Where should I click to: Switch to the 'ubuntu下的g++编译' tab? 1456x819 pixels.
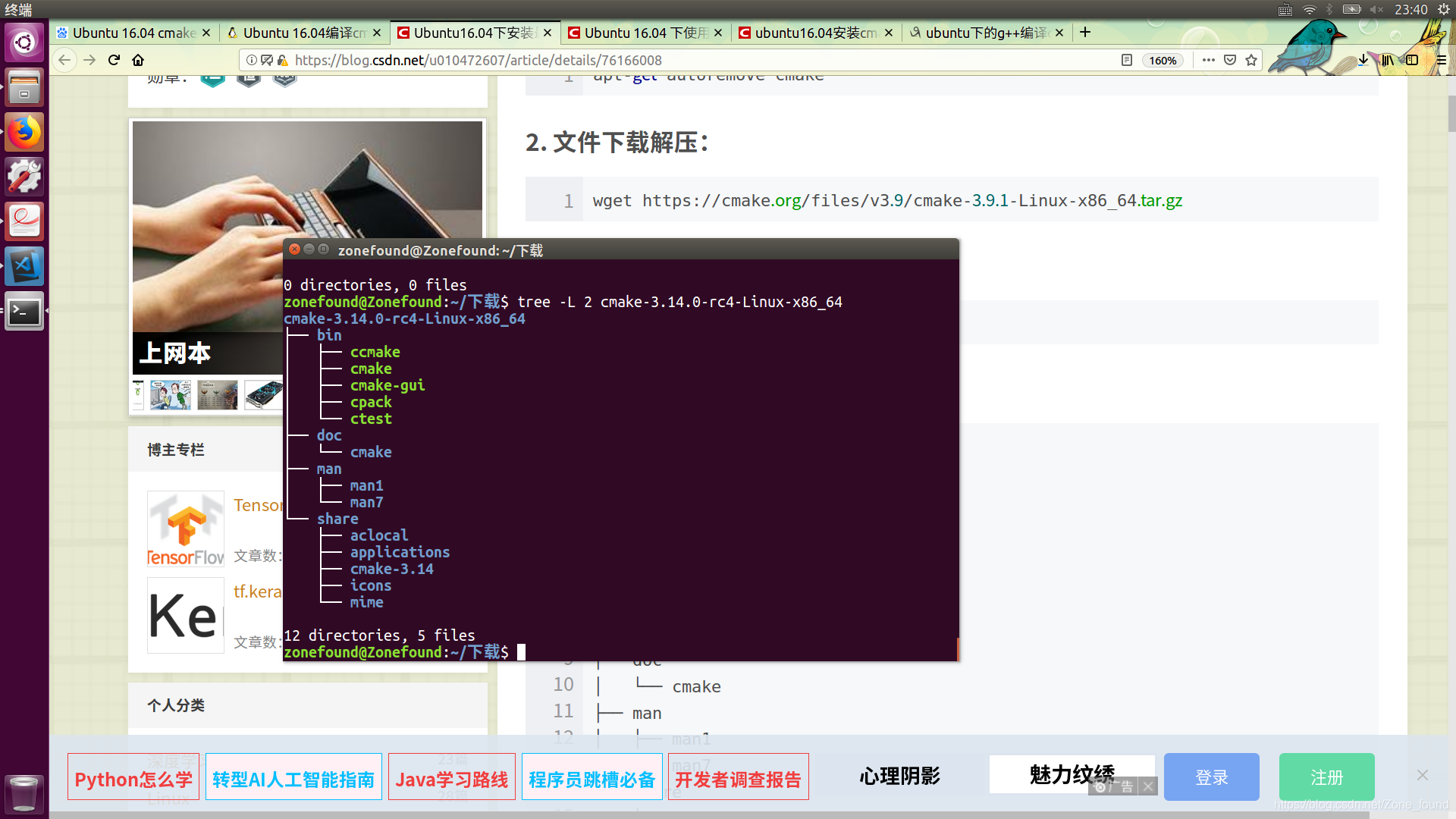(987, 33)
